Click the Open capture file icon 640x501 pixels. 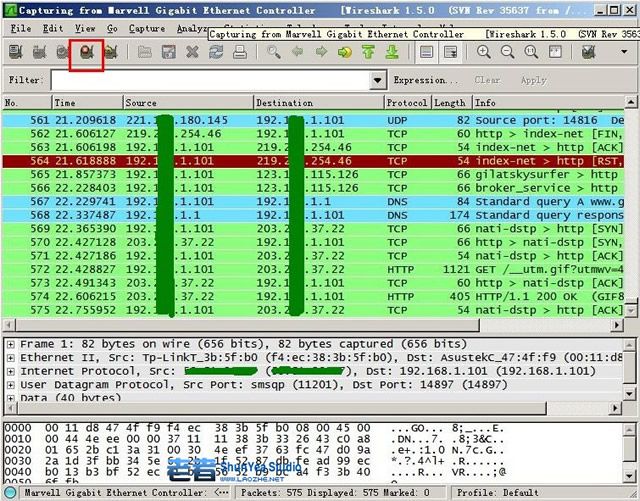pos(144,52)
